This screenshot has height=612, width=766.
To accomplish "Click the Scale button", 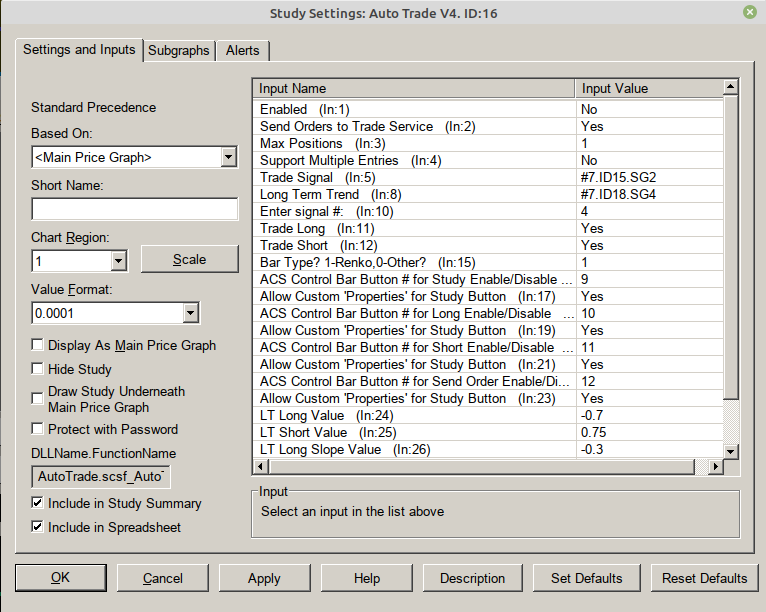I will [189, 259].
